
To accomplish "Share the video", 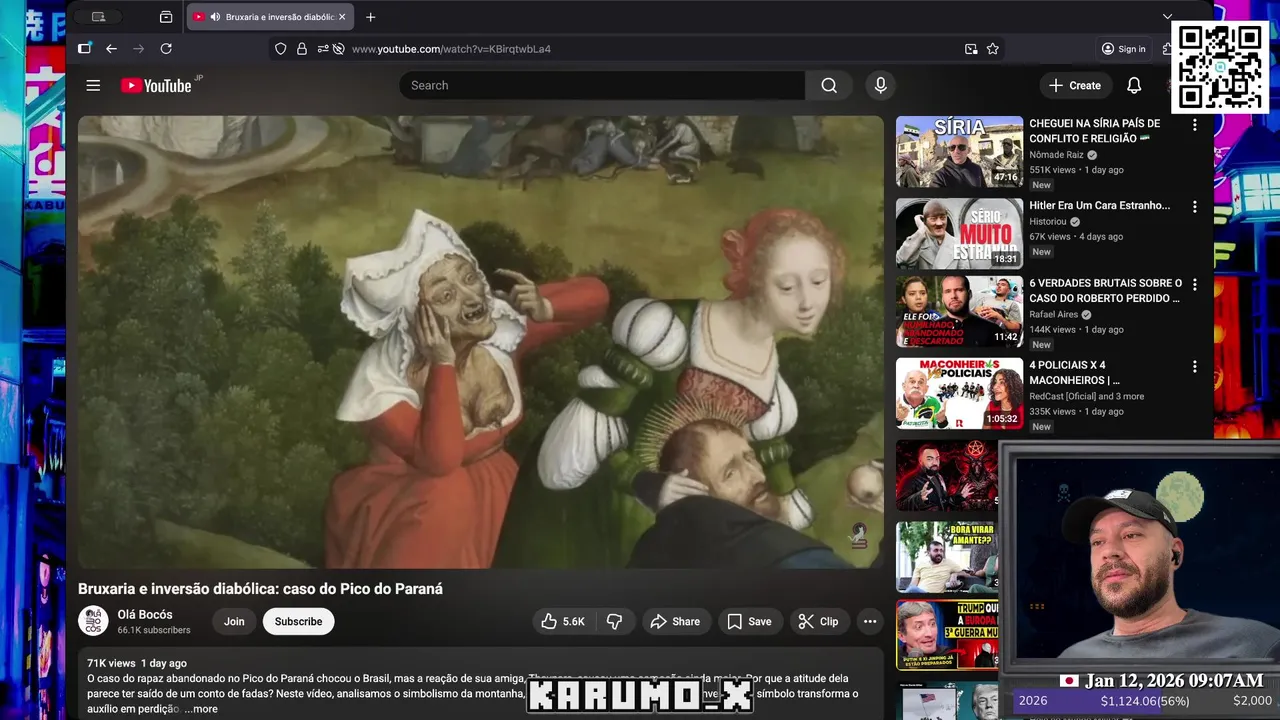I will click(x=676, y=621).
